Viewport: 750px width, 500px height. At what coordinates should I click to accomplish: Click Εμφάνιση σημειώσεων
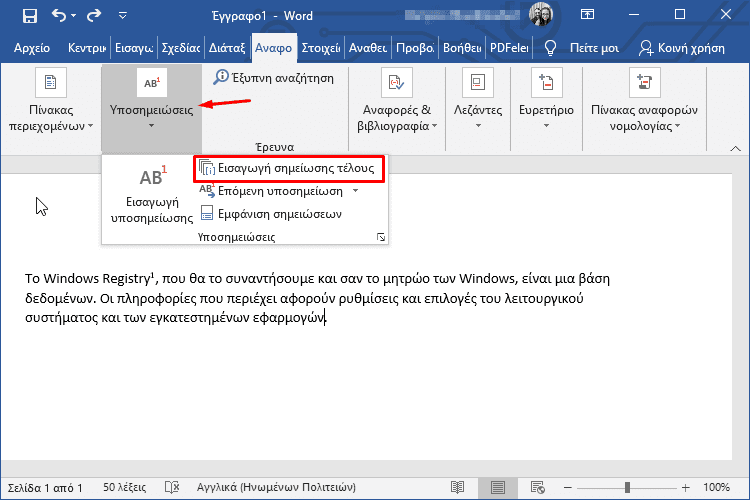(271, 214)
